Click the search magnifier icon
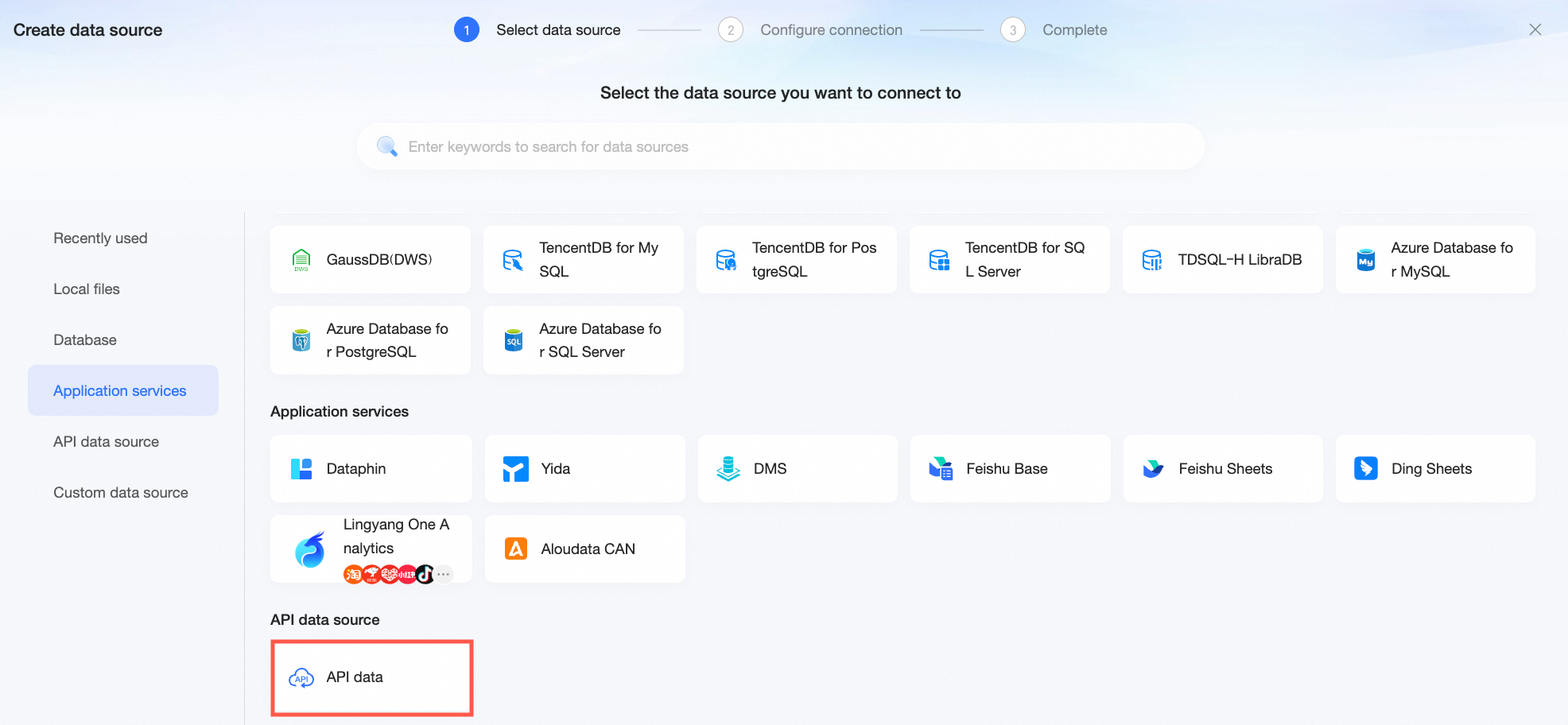Screen dimensions: 1568x725 point(387,146)
